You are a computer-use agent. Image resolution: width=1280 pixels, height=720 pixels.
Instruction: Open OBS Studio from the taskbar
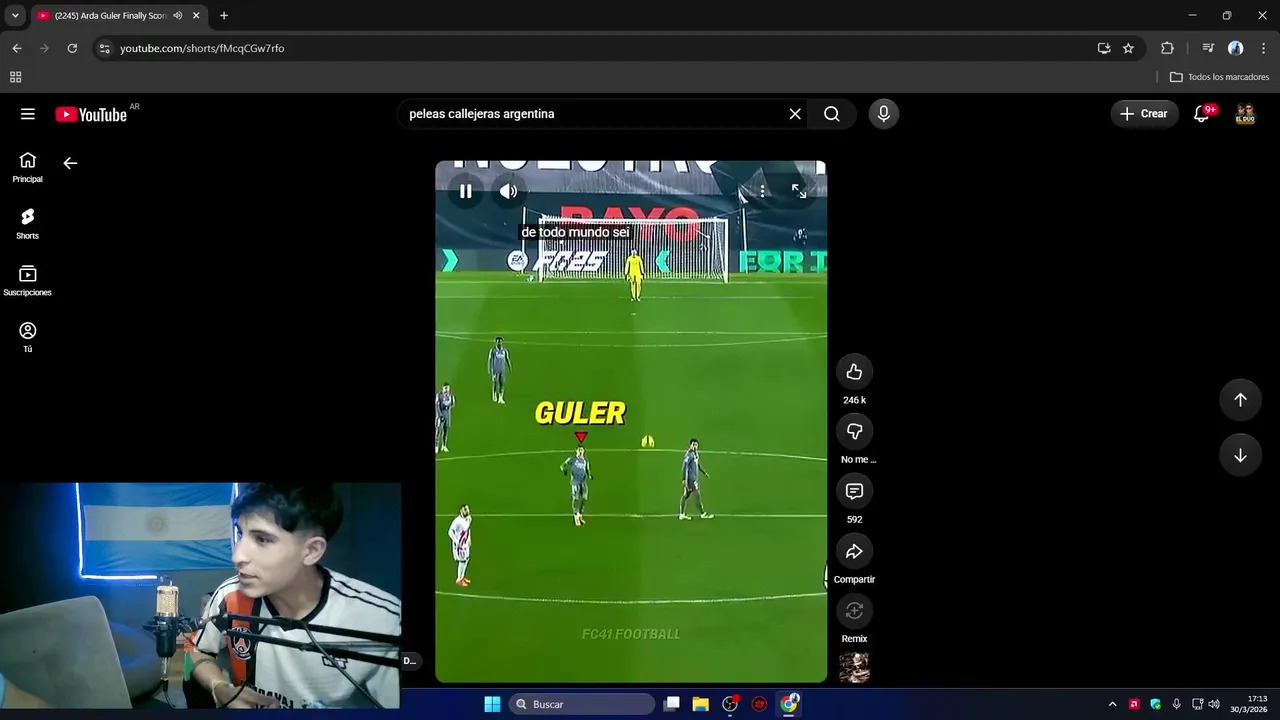coord(730,704)
